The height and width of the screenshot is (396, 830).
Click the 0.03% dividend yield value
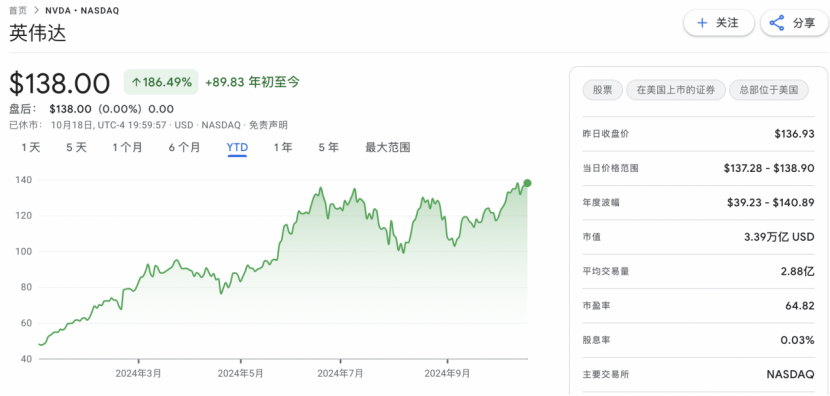click(x=798, y=340)
